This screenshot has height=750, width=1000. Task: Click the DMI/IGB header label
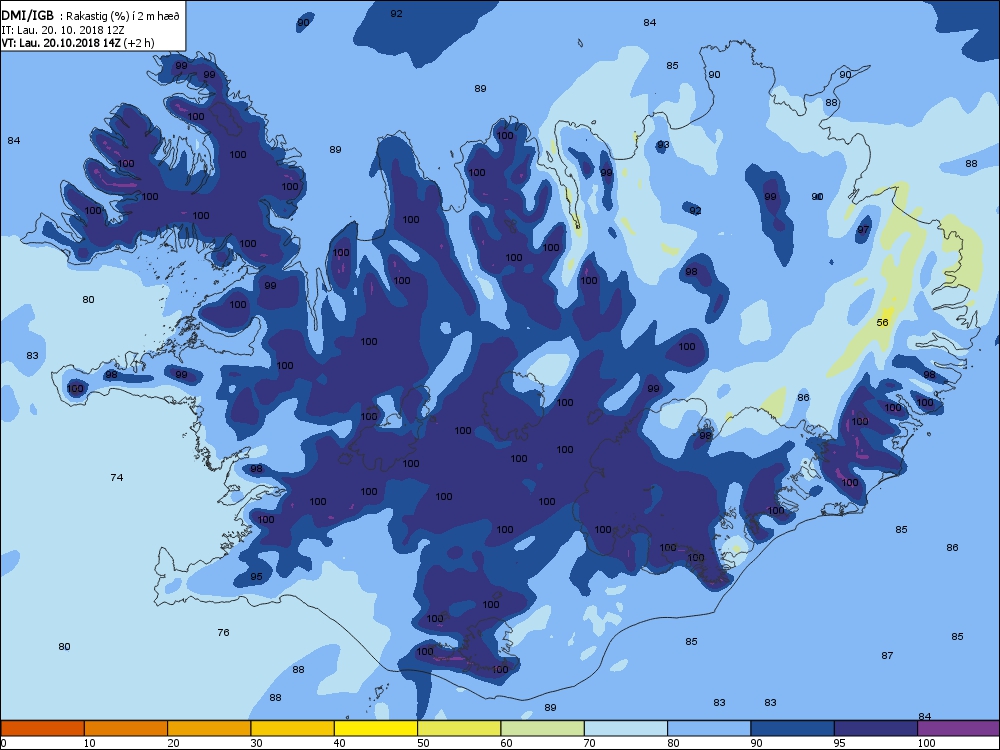point(27,16)
